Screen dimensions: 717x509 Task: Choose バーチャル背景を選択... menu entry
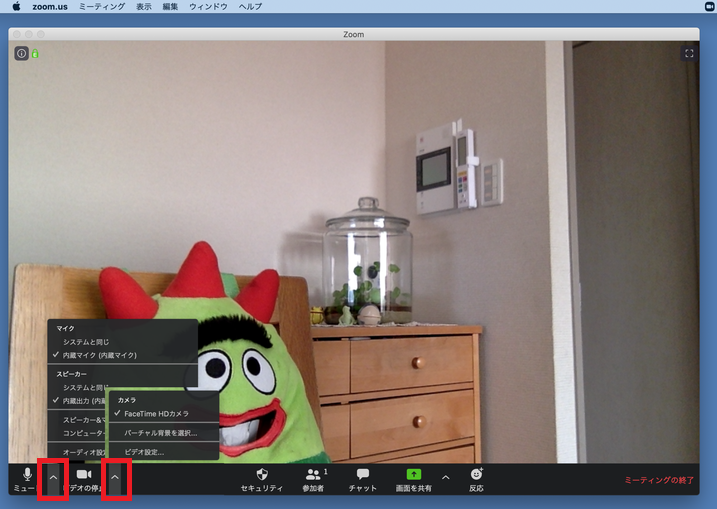(163, 433)
